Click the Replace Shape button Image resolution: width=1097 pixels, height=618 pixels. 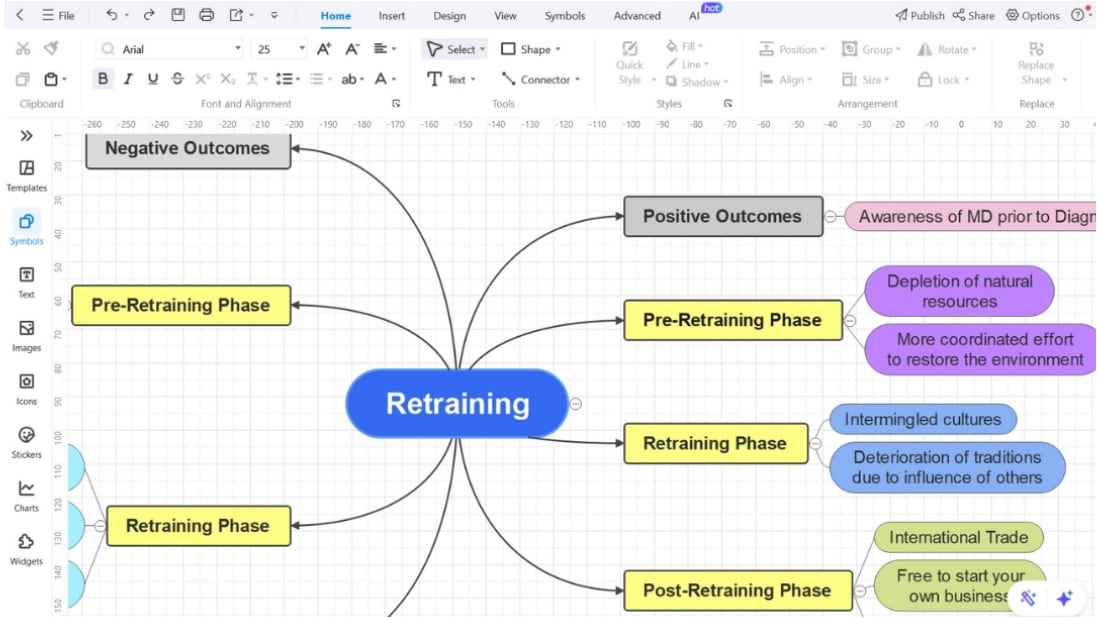[1036, 64]
